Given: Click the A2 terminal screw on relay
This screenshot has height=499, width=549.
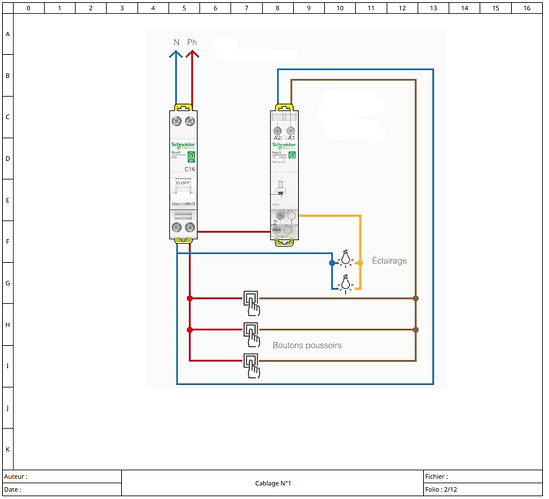Looking at the screenshot, I should [277, 131].
